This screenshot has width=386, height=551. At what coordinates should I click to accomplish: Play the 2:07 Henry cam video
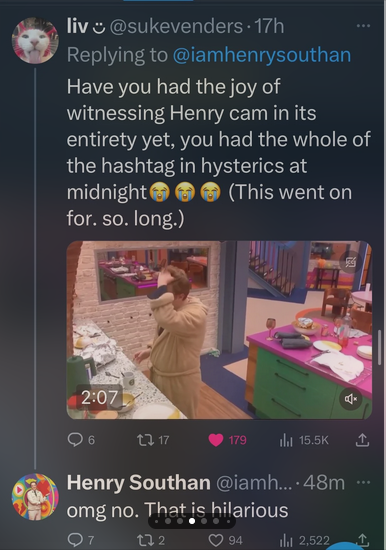pos(219,330)
